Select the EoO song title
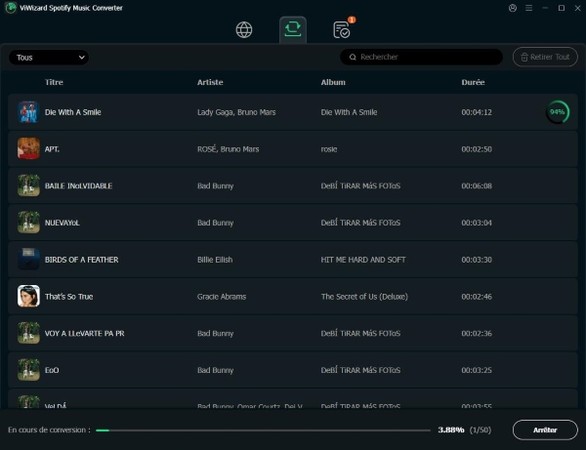This screenshot has width=586, height=450. point(52,370)
